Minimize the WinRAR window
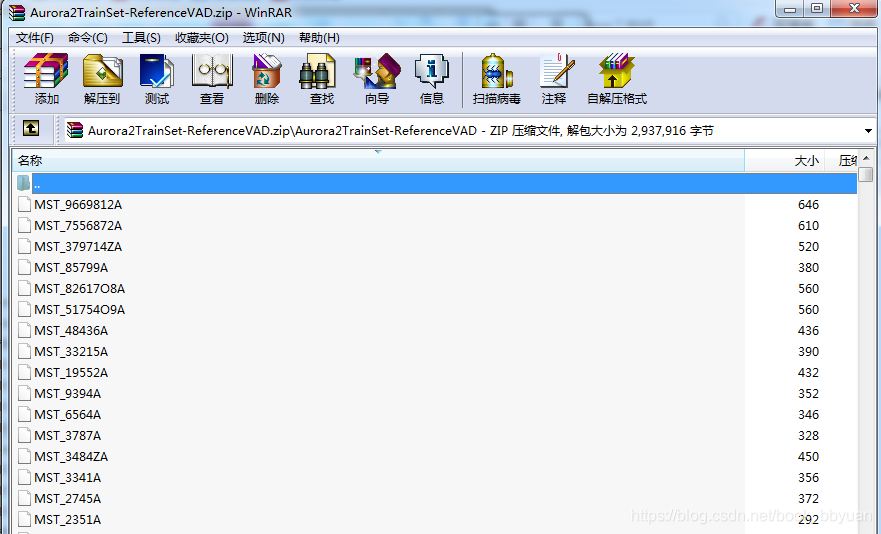This screenshot has height=534, width=881. pyautogui.click(x=789, y=8)
